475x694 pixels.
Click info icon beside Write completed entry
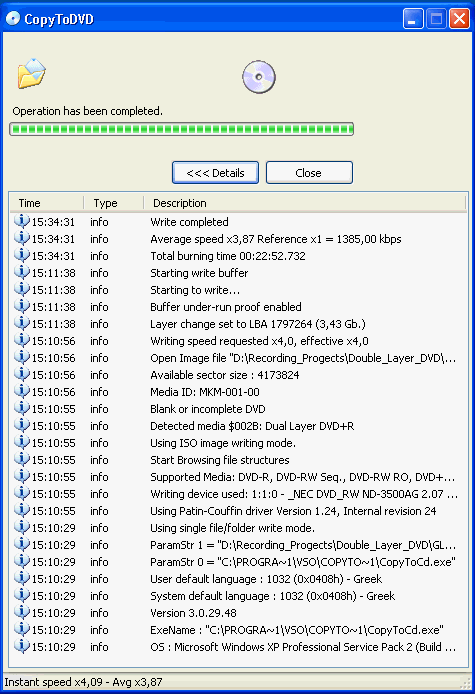(21, 221)
